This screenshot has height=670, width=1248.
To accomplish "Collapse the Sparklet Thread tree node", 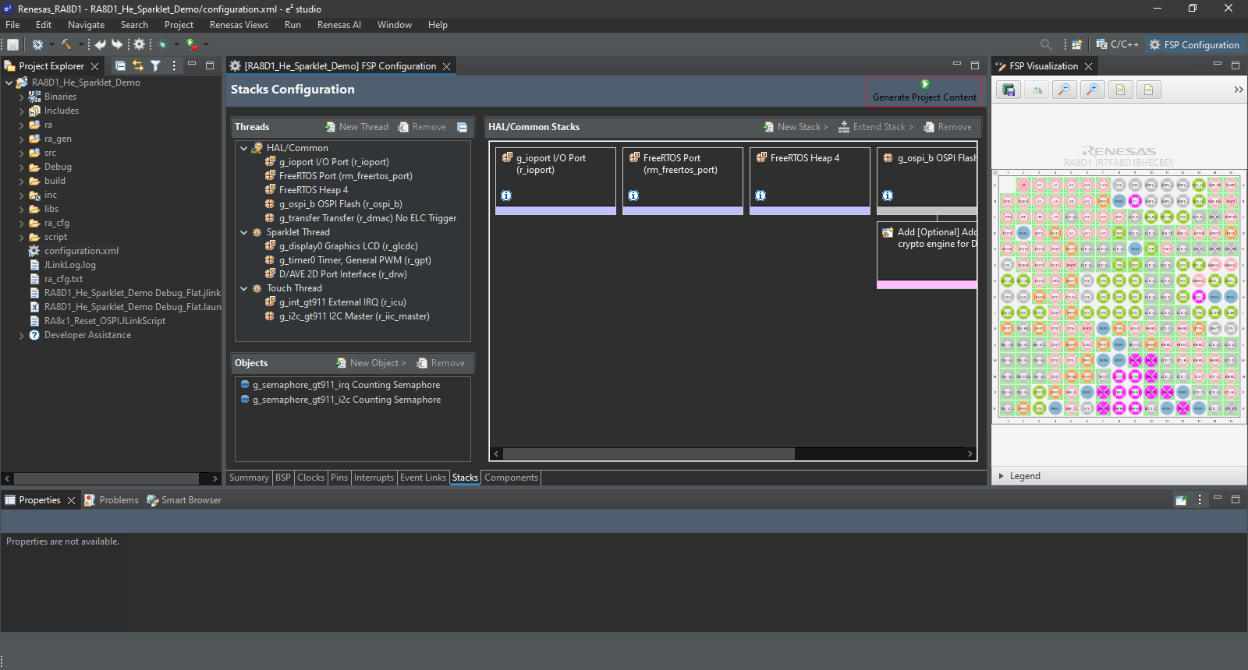I will pyautogui.click(x=243, y=232).
